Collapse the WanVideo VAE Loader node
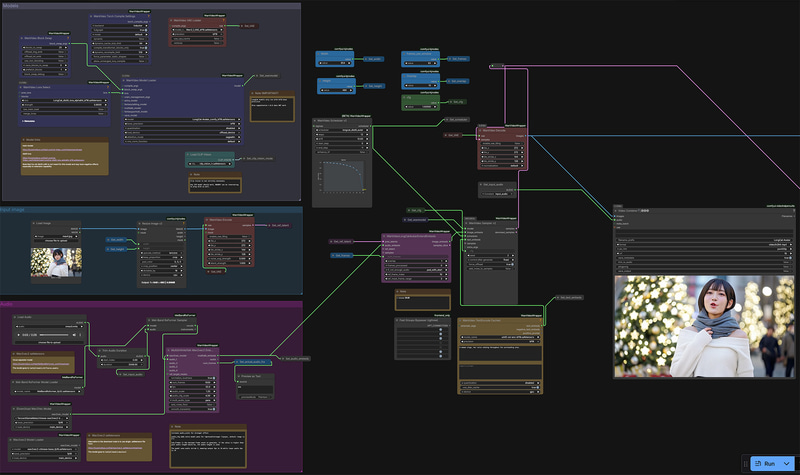The width and height of the screenshot is (800, 475). (171, 21)
